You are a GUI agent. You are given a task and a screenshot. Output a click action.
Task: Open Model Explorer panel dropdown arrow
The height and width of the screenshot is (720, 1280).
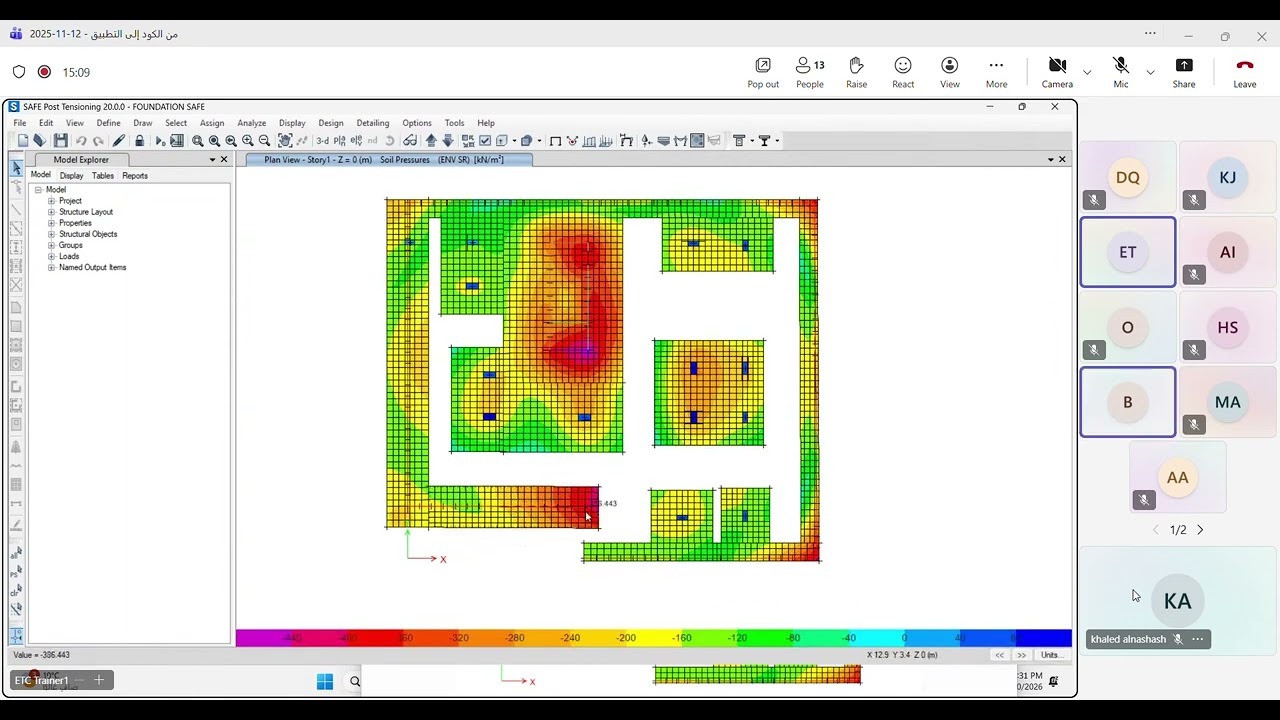pos(212,160)
